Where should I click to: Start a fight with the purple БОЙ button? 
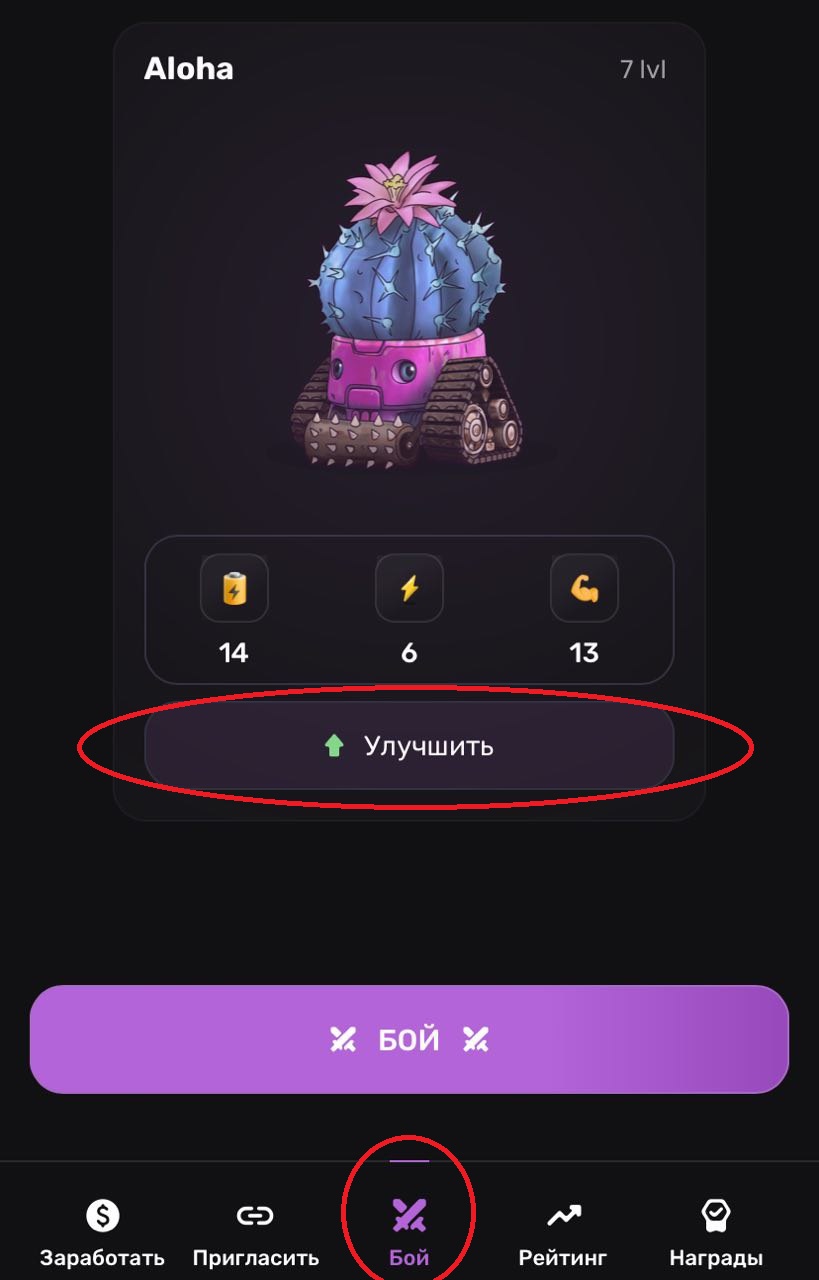pyautogui.click(x=409, y=1039)
